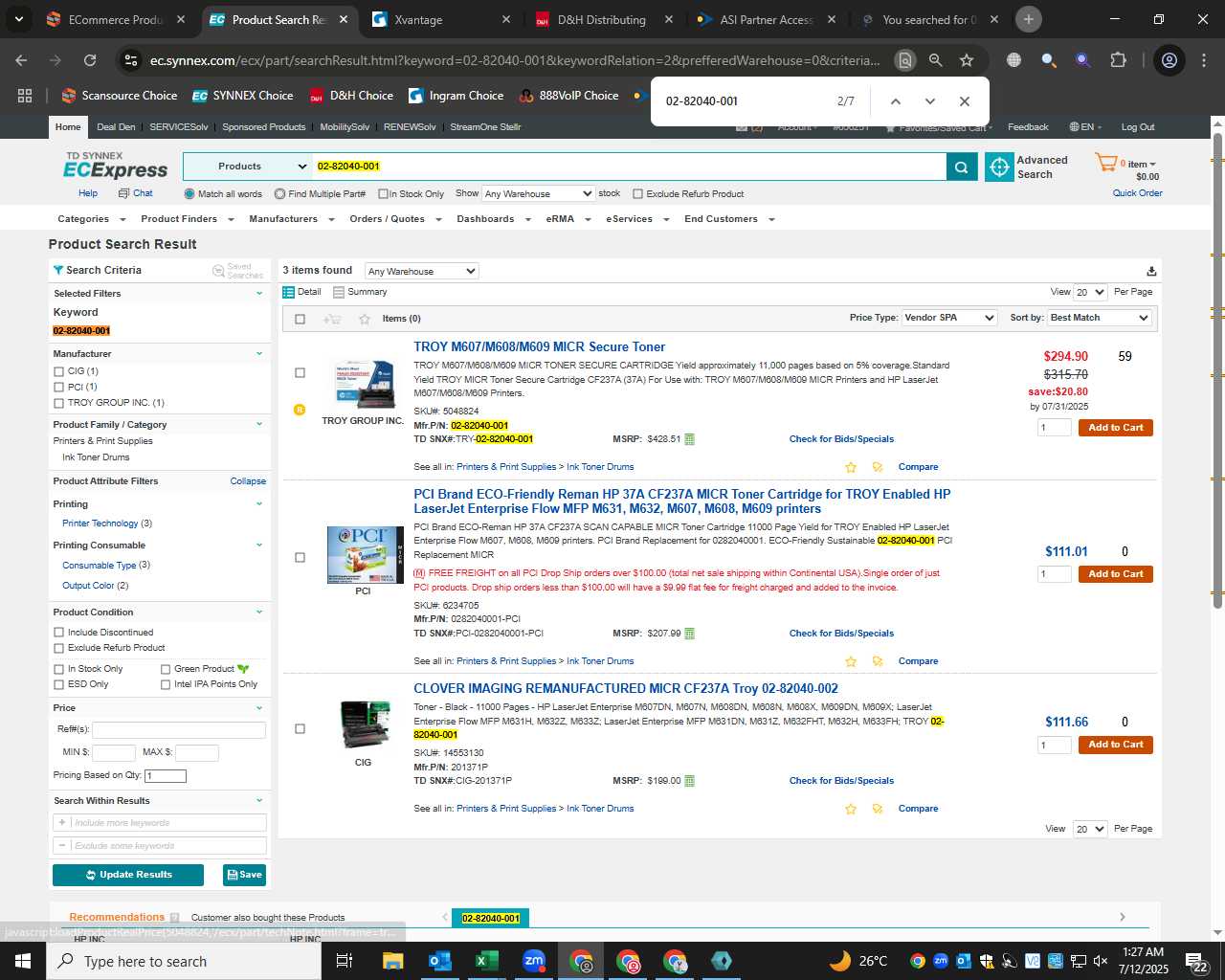
Task: Open Advanced Search crosshair icon
Action: tap(999, 167)
